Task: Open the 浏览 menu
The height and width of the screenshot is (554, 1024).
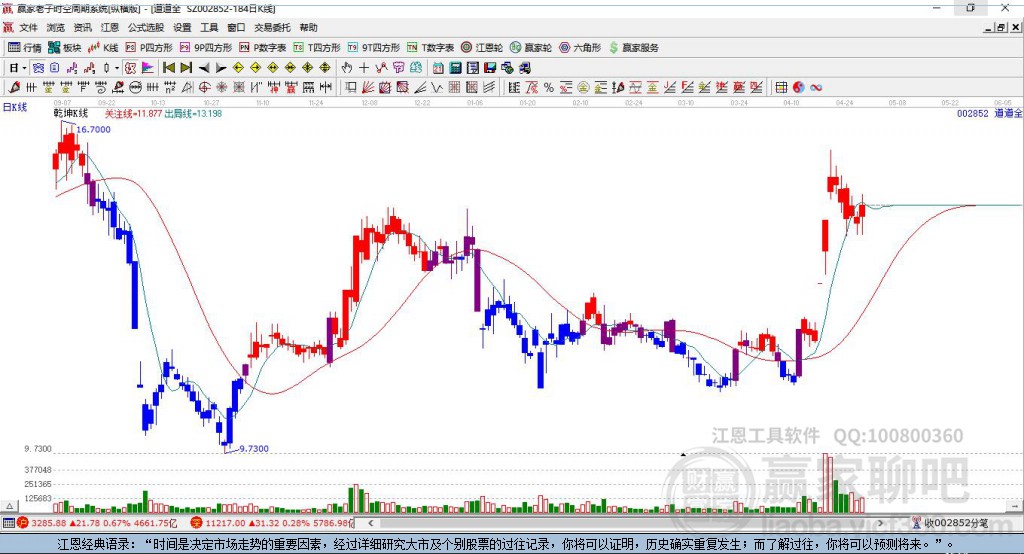Action: pyautogui.click(x=56, y=27)
